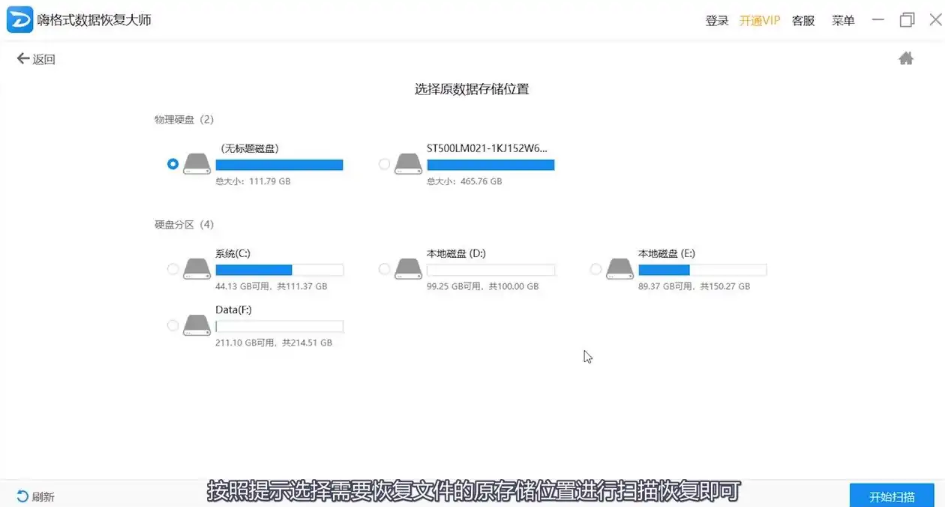945x507 pixels.
Task: Click the 本地磁盘 (D:) drive icon
Action: point(408,268)
